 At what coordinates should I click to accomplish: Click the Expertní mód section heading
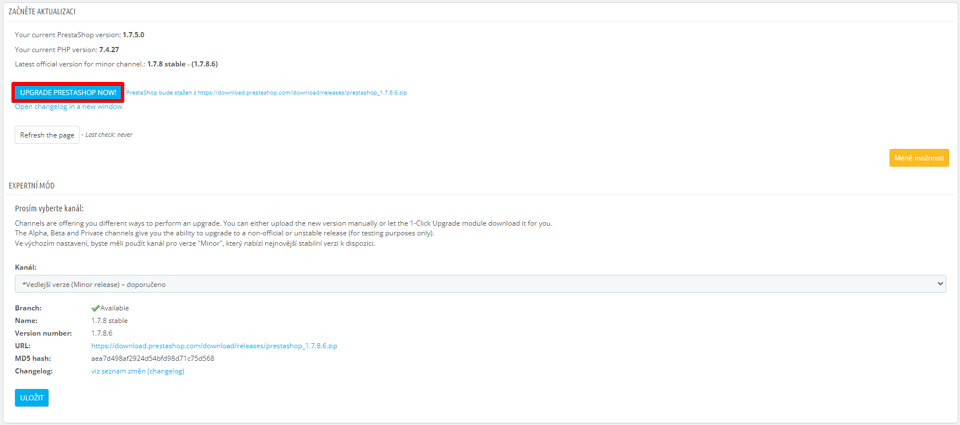tap(32, 185)
